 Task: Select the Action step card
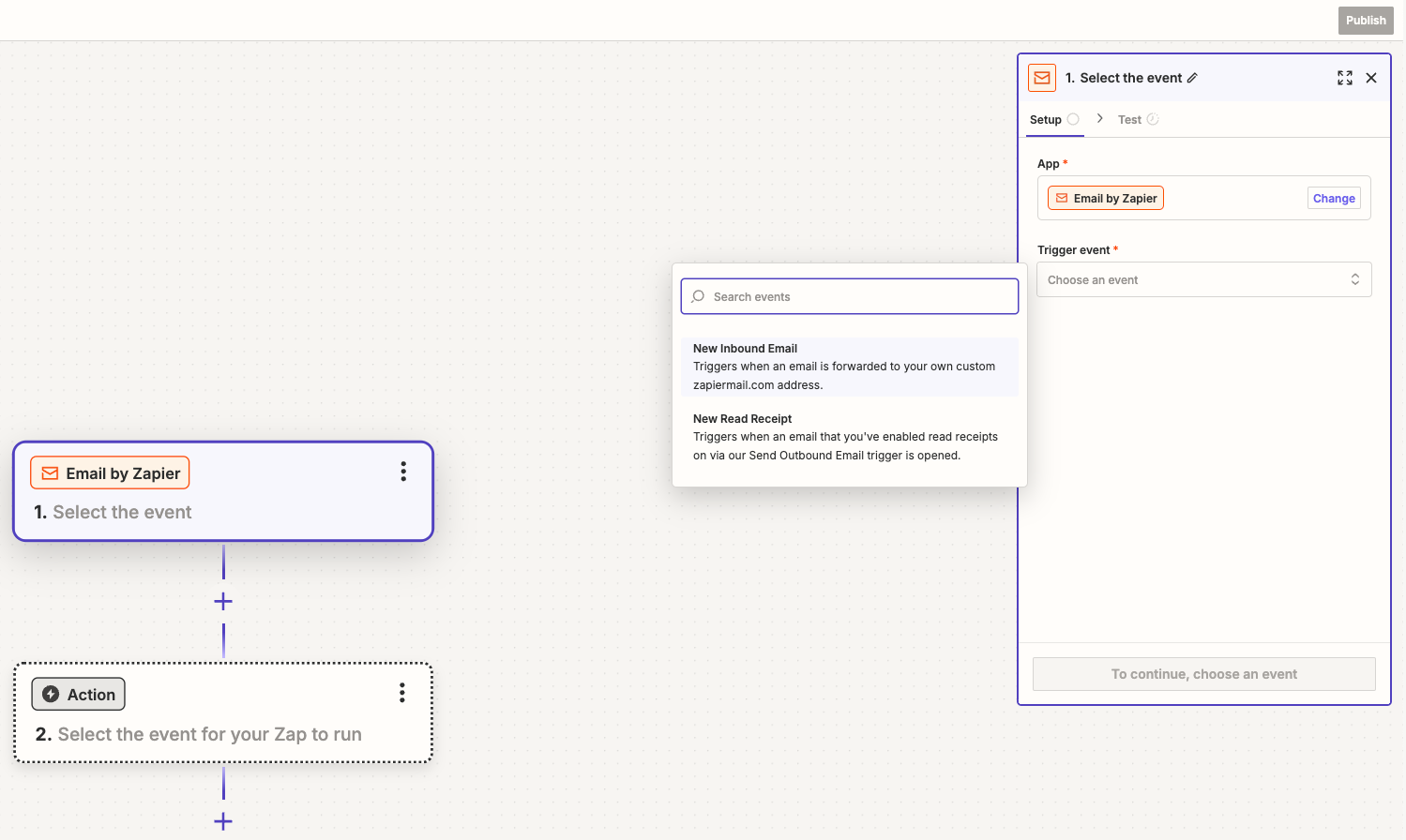click(x=223, y=732)
